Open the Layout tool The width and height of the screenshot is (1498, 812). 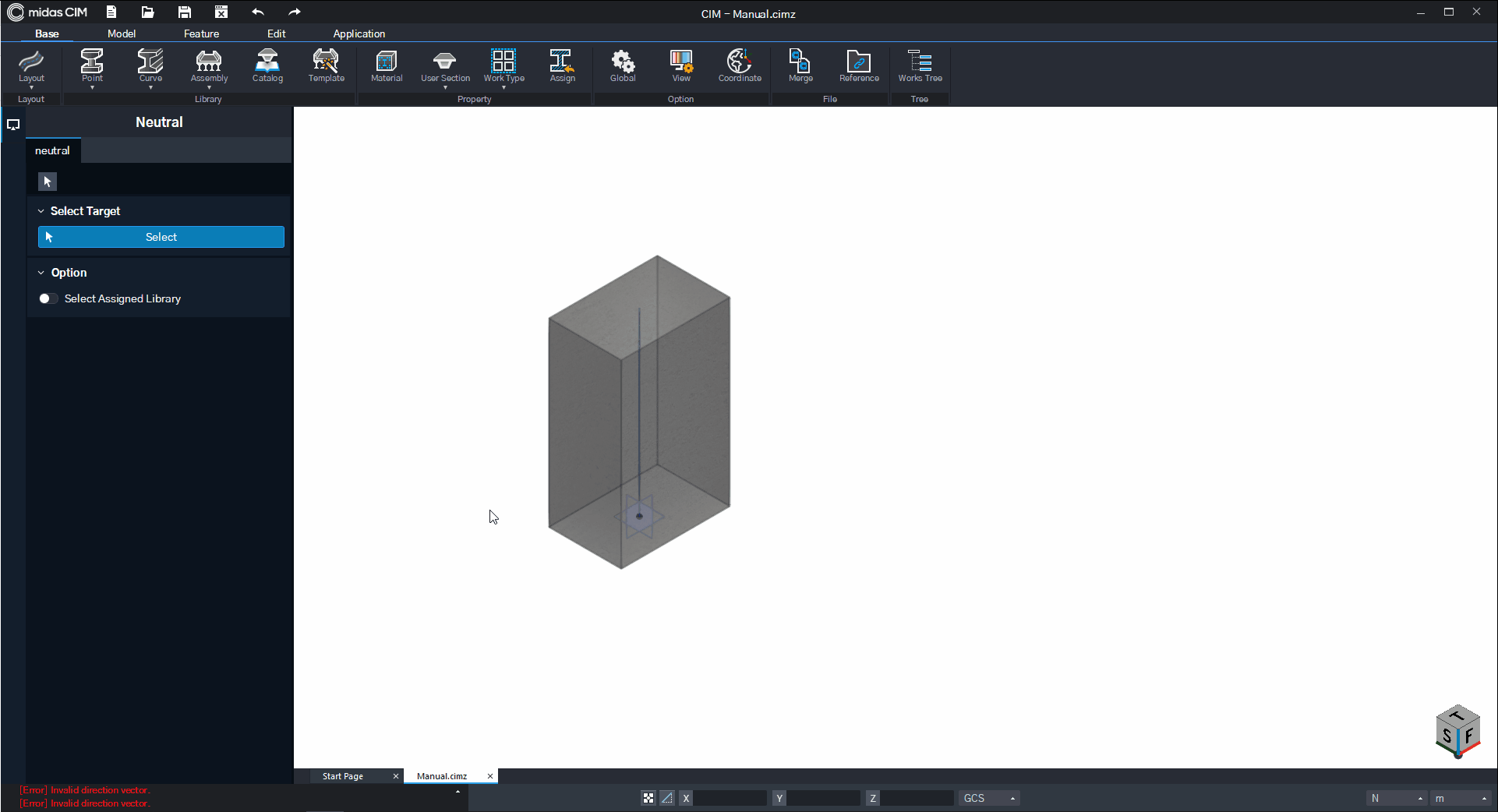click(x=31, y=65)
